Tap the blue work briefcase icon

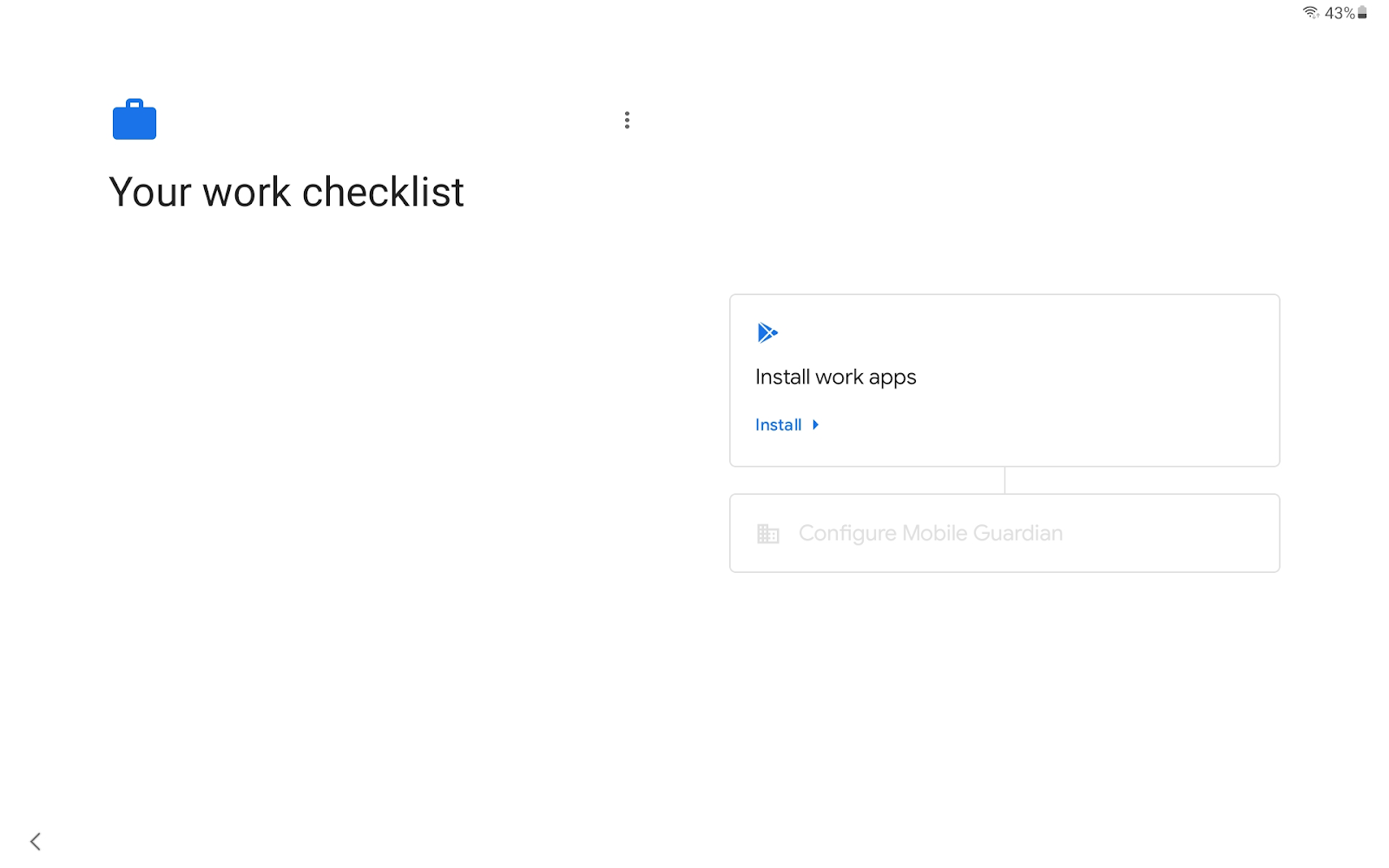(x=135, y=120)
